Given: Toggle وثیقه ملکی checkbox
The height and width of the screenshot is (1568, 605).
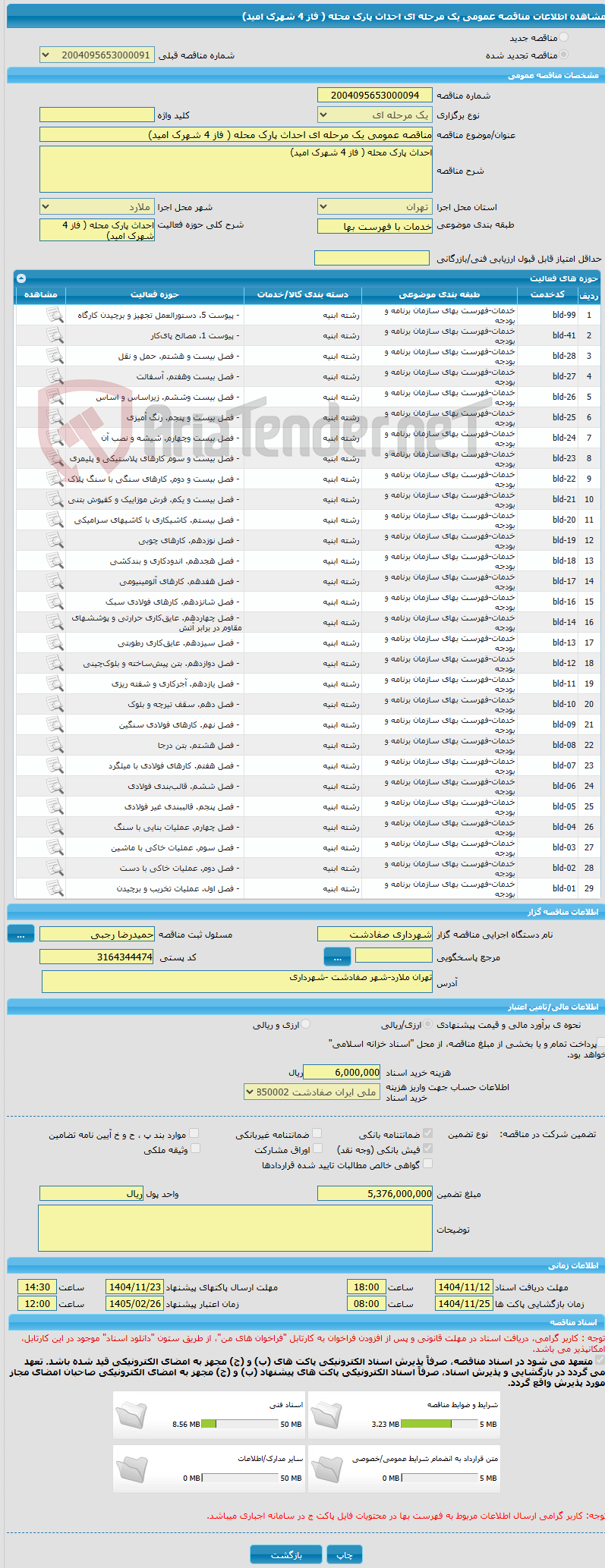Looking at the screenshot, I should [x=195, y=1149].
